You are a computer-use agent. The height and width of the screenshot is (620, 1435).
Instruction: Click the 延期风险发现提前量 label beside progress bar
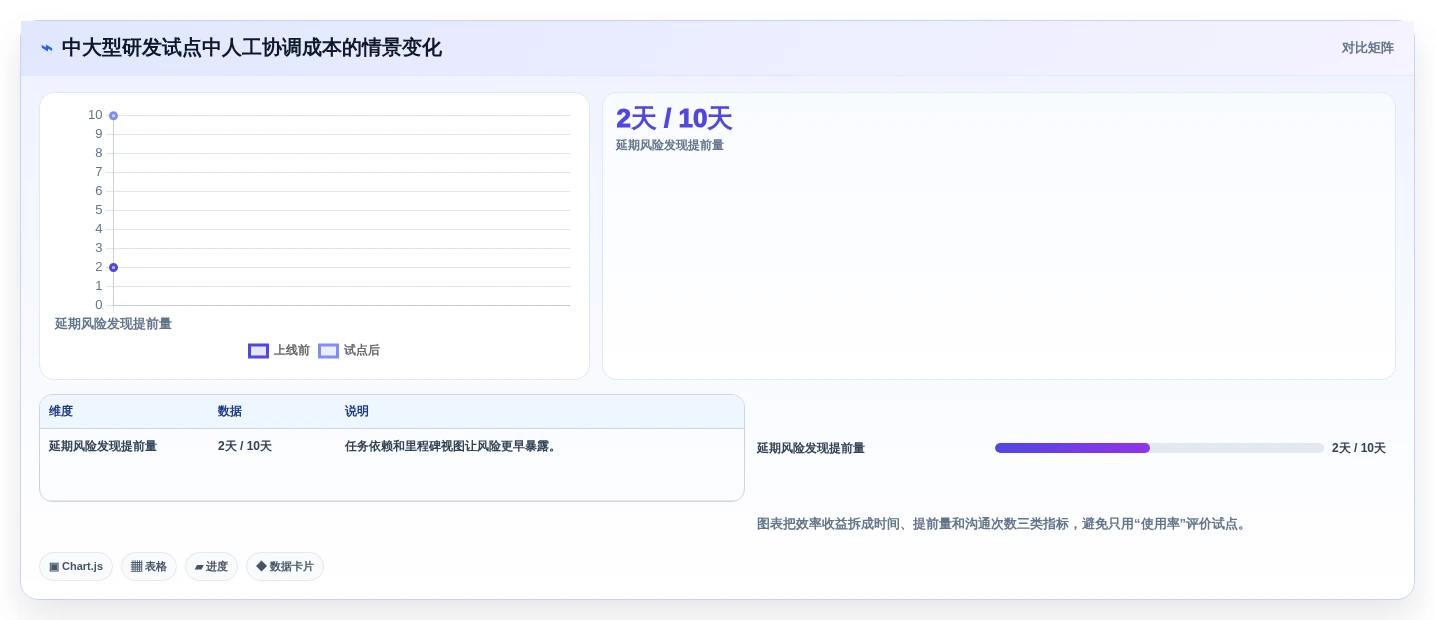(811, 449)
